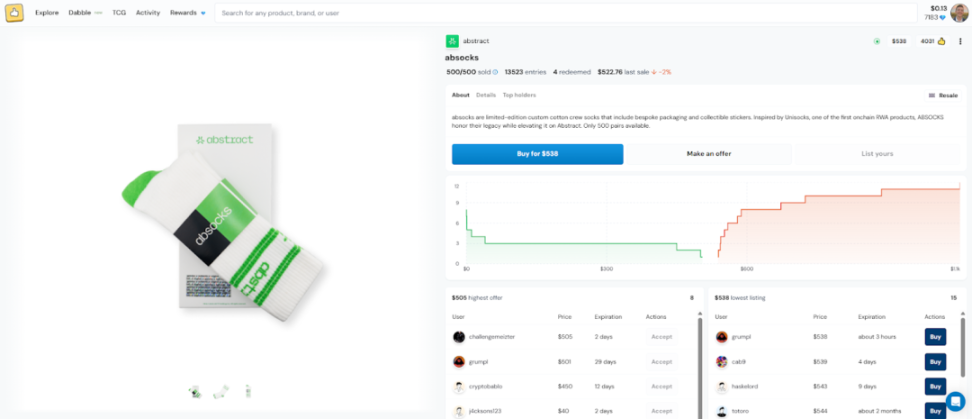Click Make an offer button
This screenshot has width=972, height=419.
[709, 154]
